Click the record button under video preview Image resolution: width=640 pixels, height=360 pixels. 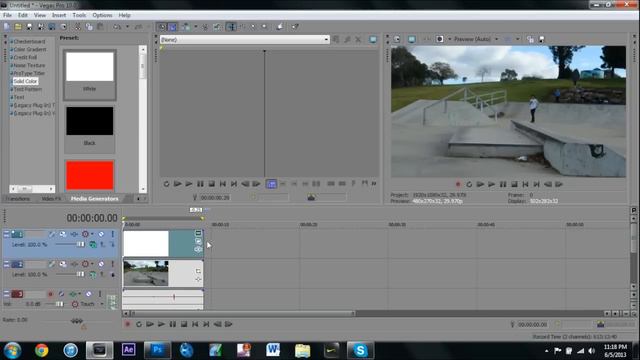point(458,184)
